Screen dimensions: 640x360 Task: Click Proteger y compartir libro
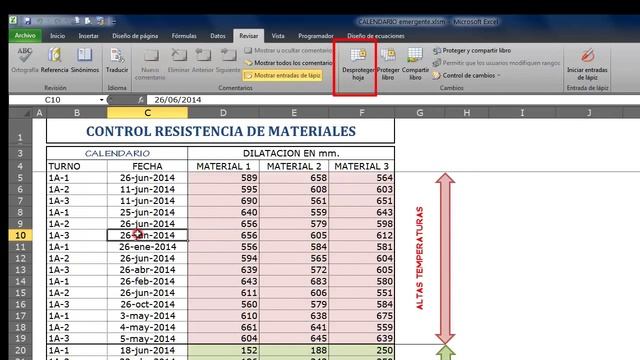[472, 51]
